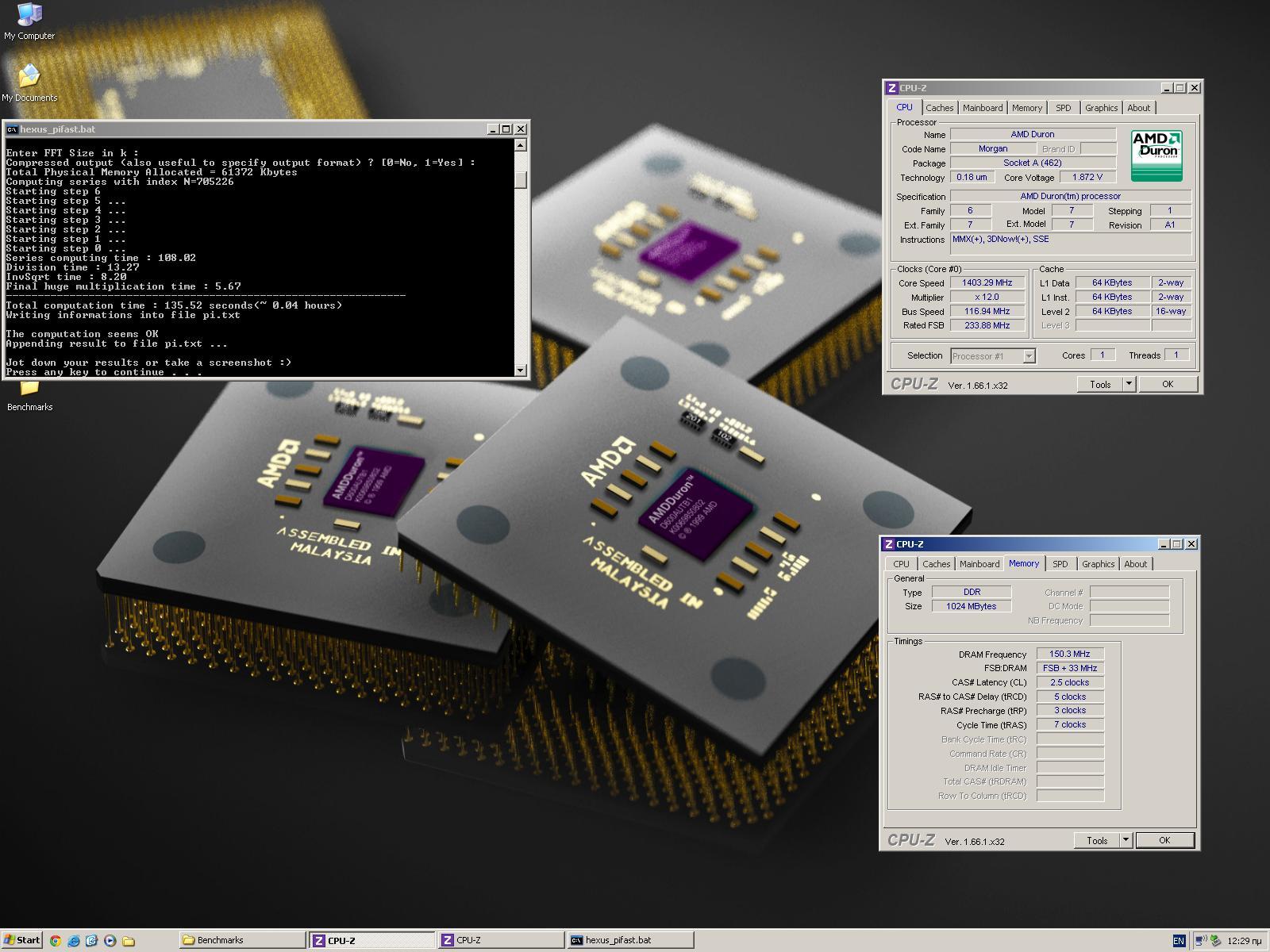Open My Documents desktop icon
The width and height of the screenshot is (1270, 952).
click(x=29, y=83)
